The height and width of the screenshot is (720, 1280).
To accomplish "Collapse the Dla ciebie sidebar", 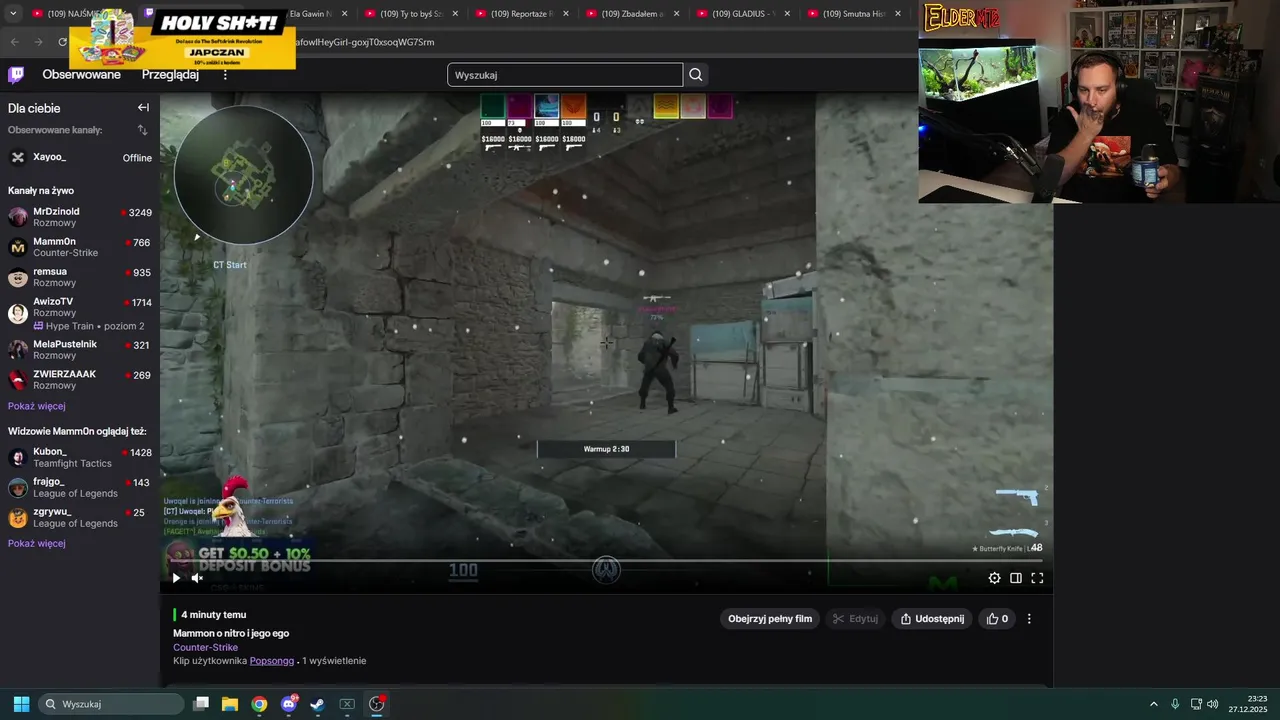I will pos(143,108).
